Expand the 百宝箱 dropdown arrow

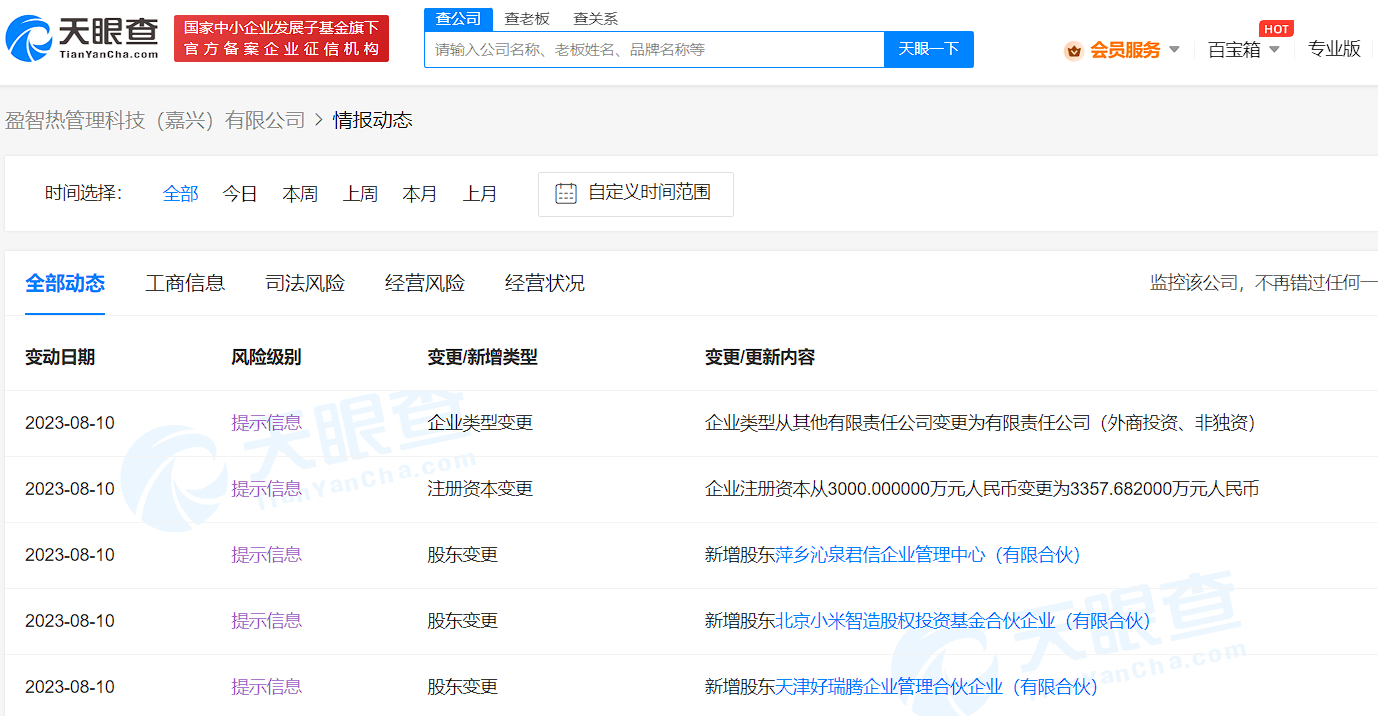click(1274, 50)
